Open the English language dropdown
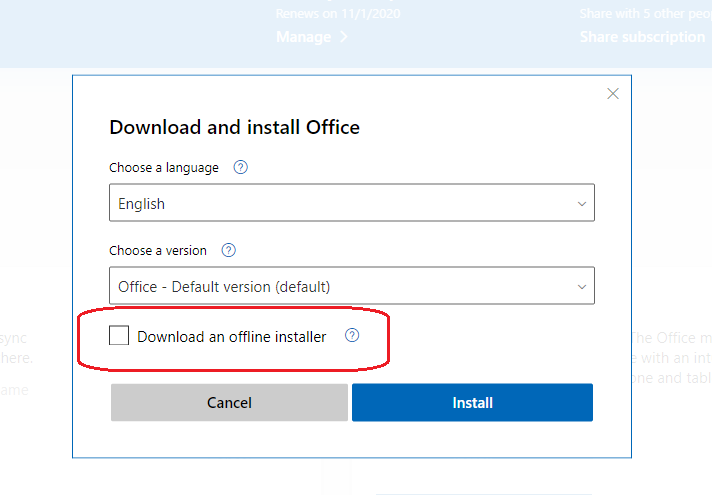Image resolution: width=712 pixels, height=495 pixels. (352, 203)
